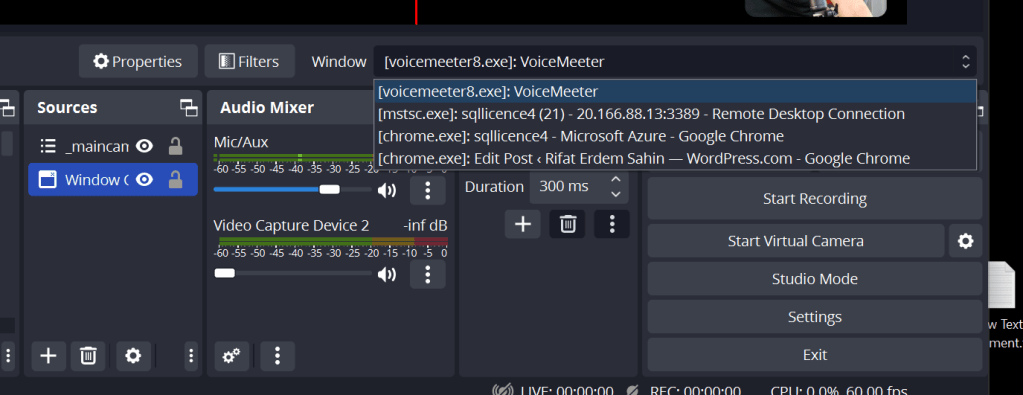Remove the scene transition with the trash icon

(x=568, y=224)
